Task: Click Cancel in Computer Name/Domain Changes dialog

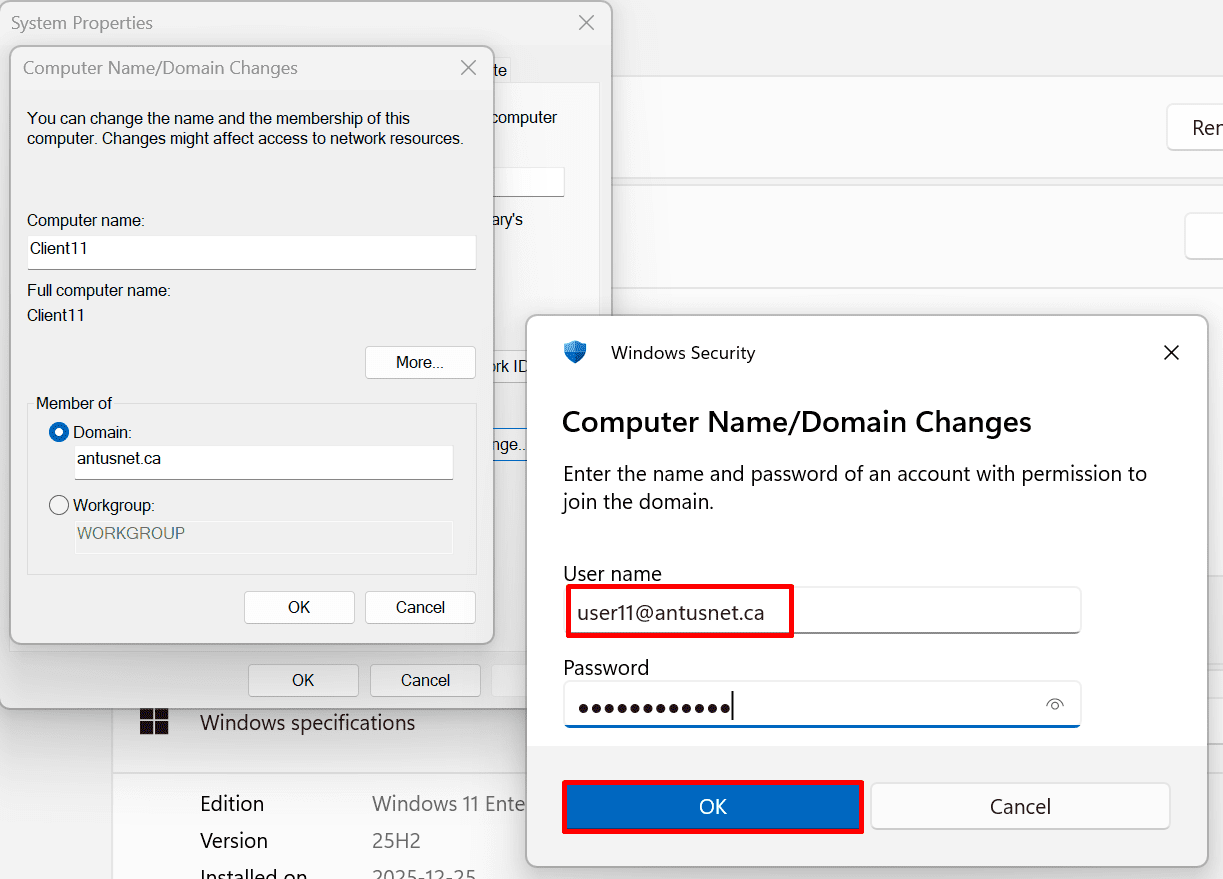Action: 420,607
